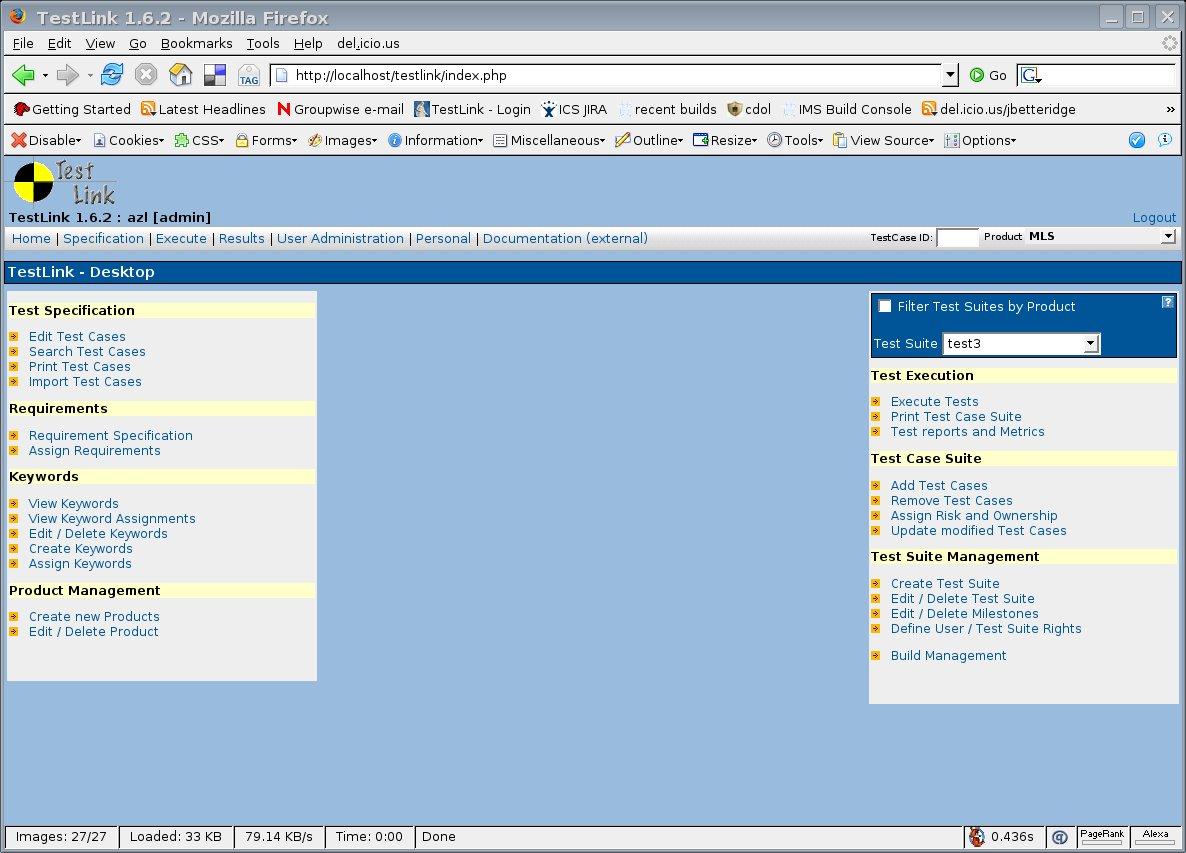
Task: Click the del.icio.us checkered bookmarks icon
Action: (x=215, y=74)
